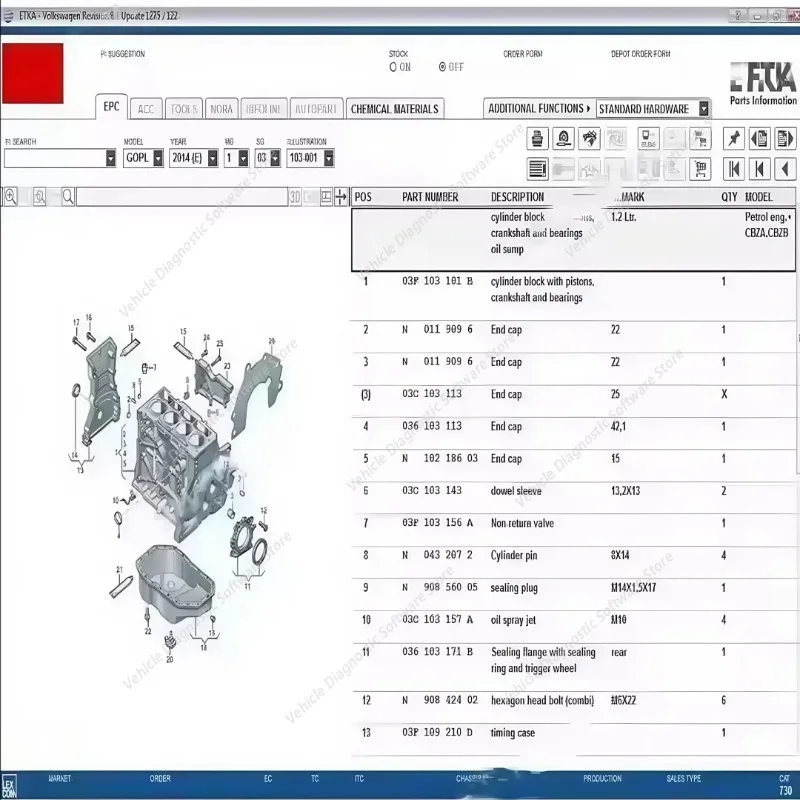The image size is (800, 800).
Task: Switch to the Chemical Materials tab
Action: point(395,109)
